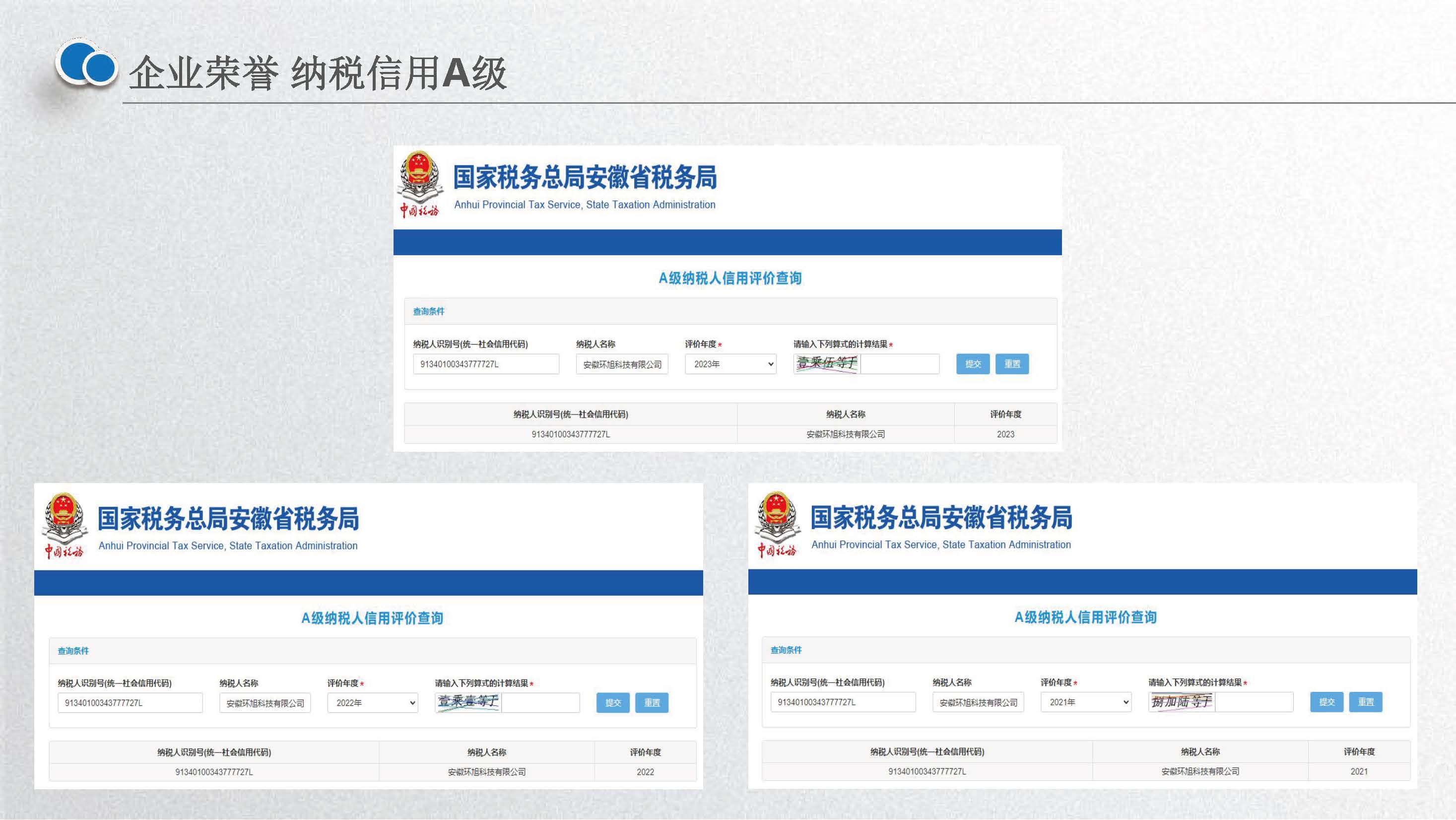Open the 2022年 evaluation year dropdown

[x=373, y=703]
